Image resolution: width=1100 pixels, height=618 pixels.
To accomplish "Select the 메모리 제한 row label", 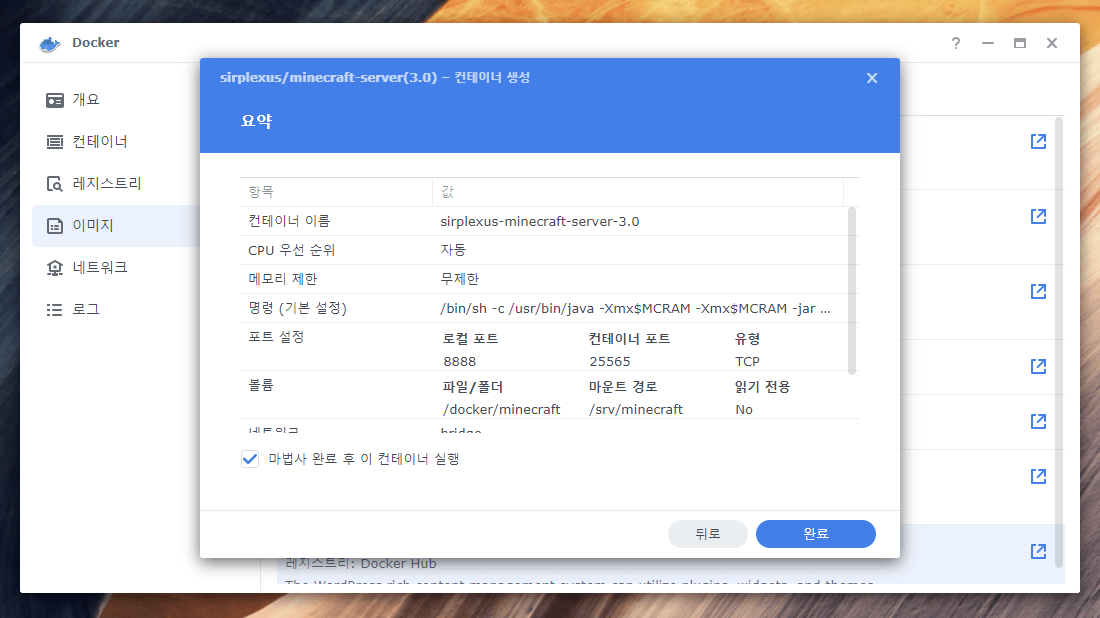I will coord(282,279).
